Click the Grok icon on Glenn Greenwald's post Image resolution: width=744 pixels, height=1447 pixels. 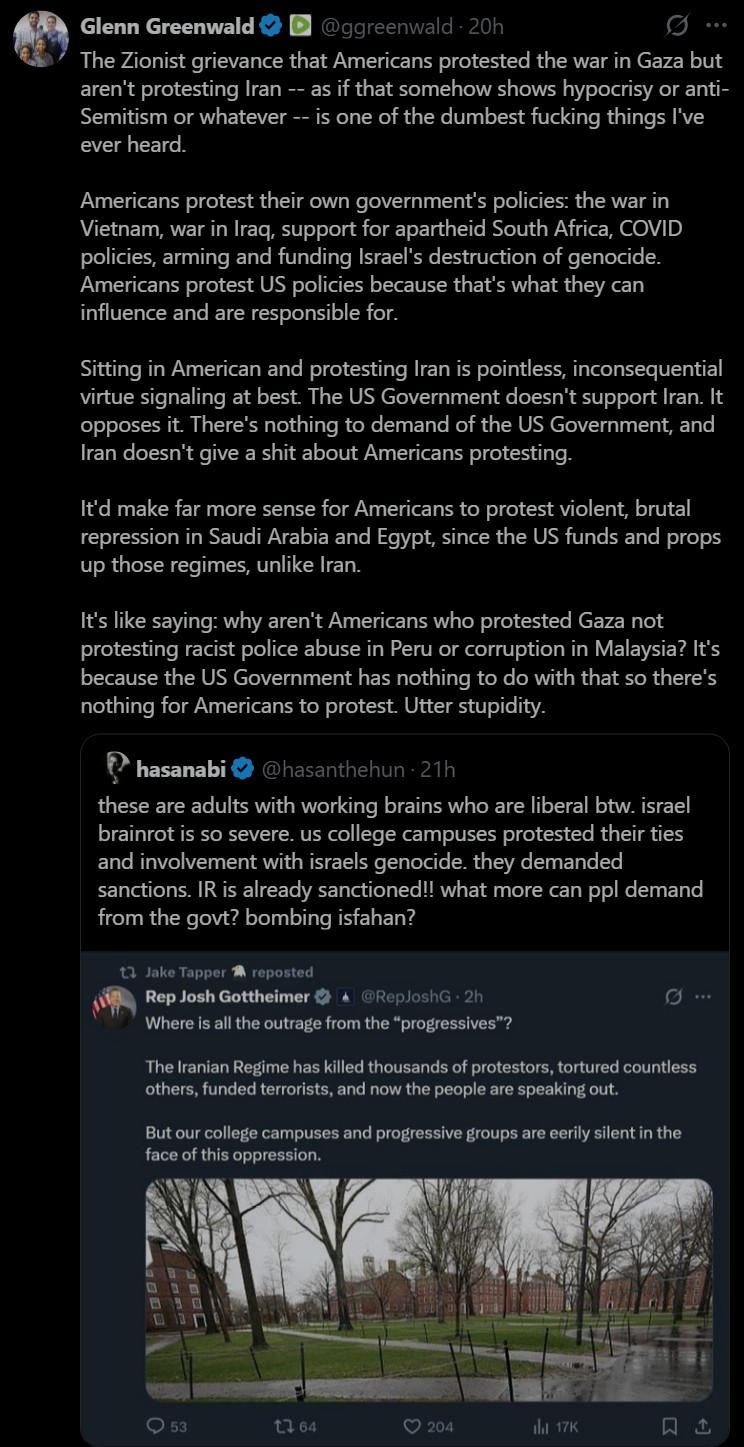675,27
